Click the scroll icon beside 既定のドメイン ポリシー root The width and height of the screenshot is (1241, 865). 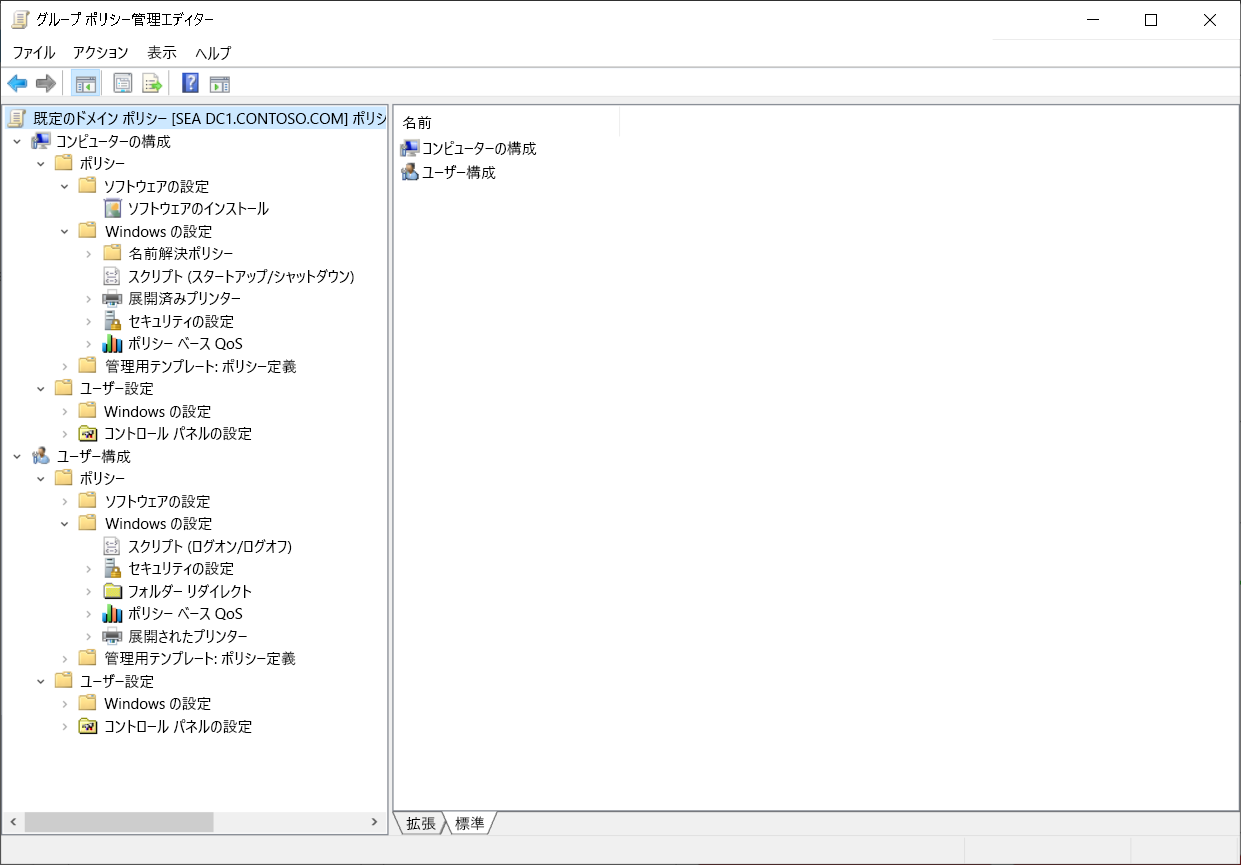(x=17, y=119)
